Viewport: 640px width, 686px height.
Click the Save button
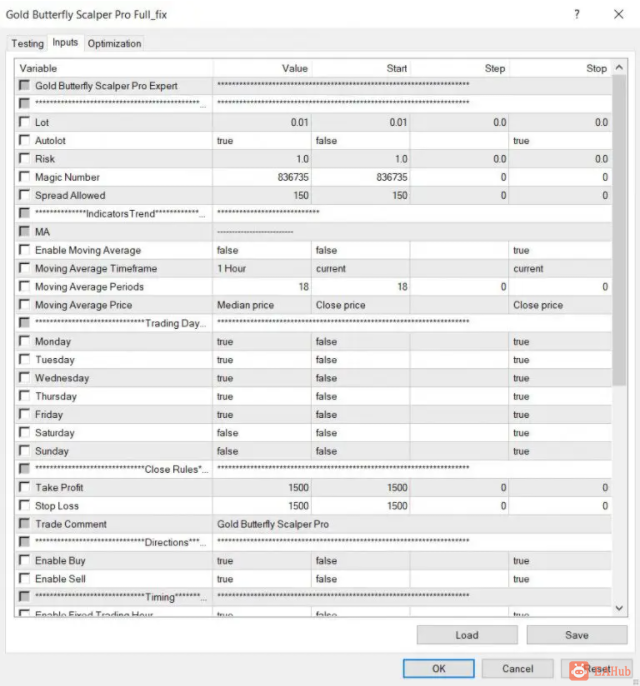577,635
